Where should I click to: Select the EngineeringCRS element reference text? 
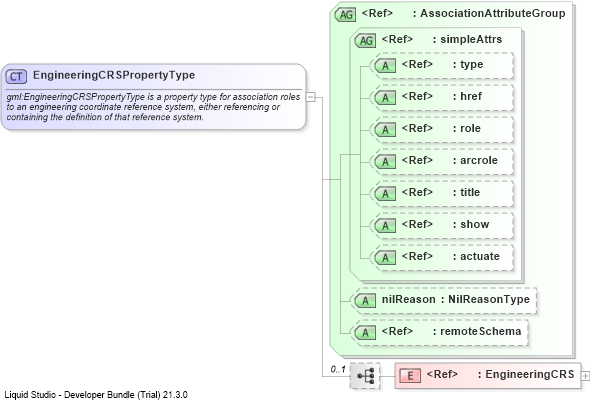(500, 374)
